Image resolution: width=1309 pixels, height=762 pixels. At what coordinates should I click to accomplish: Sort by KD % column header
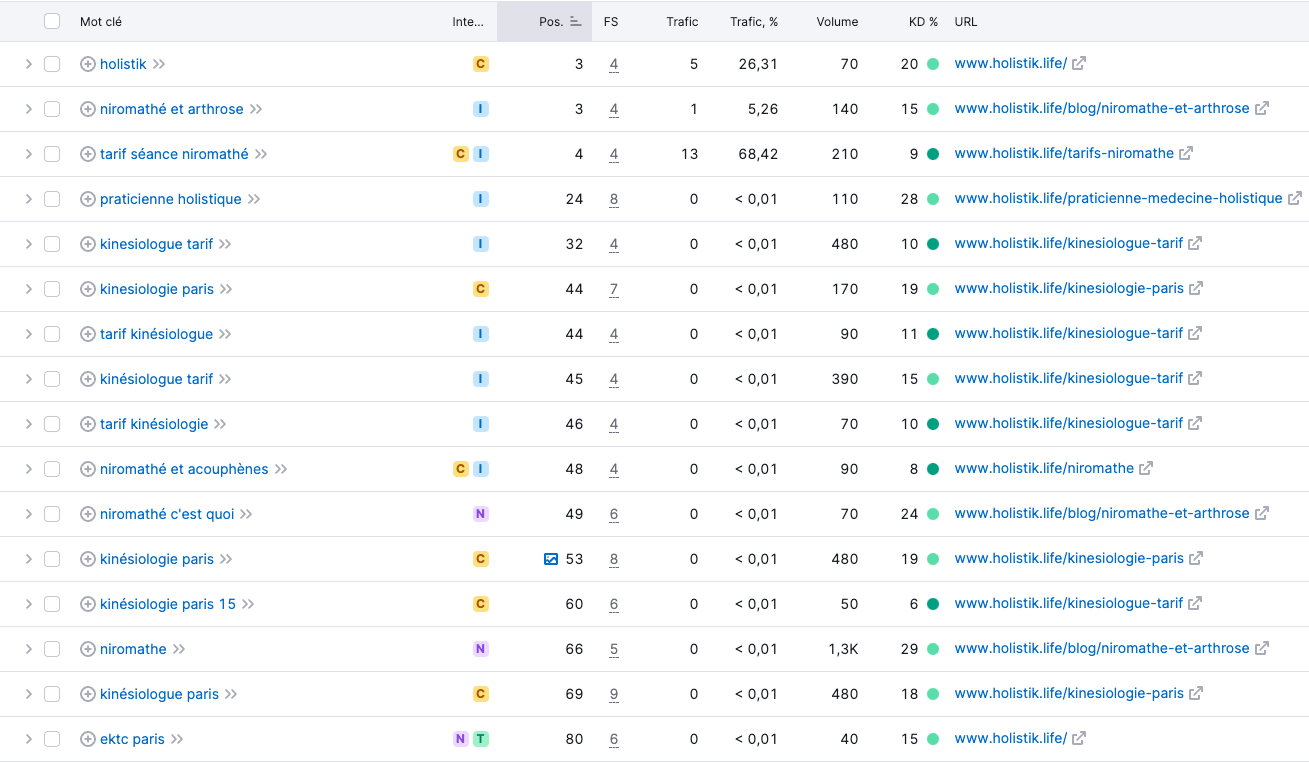tap(921, 22)
